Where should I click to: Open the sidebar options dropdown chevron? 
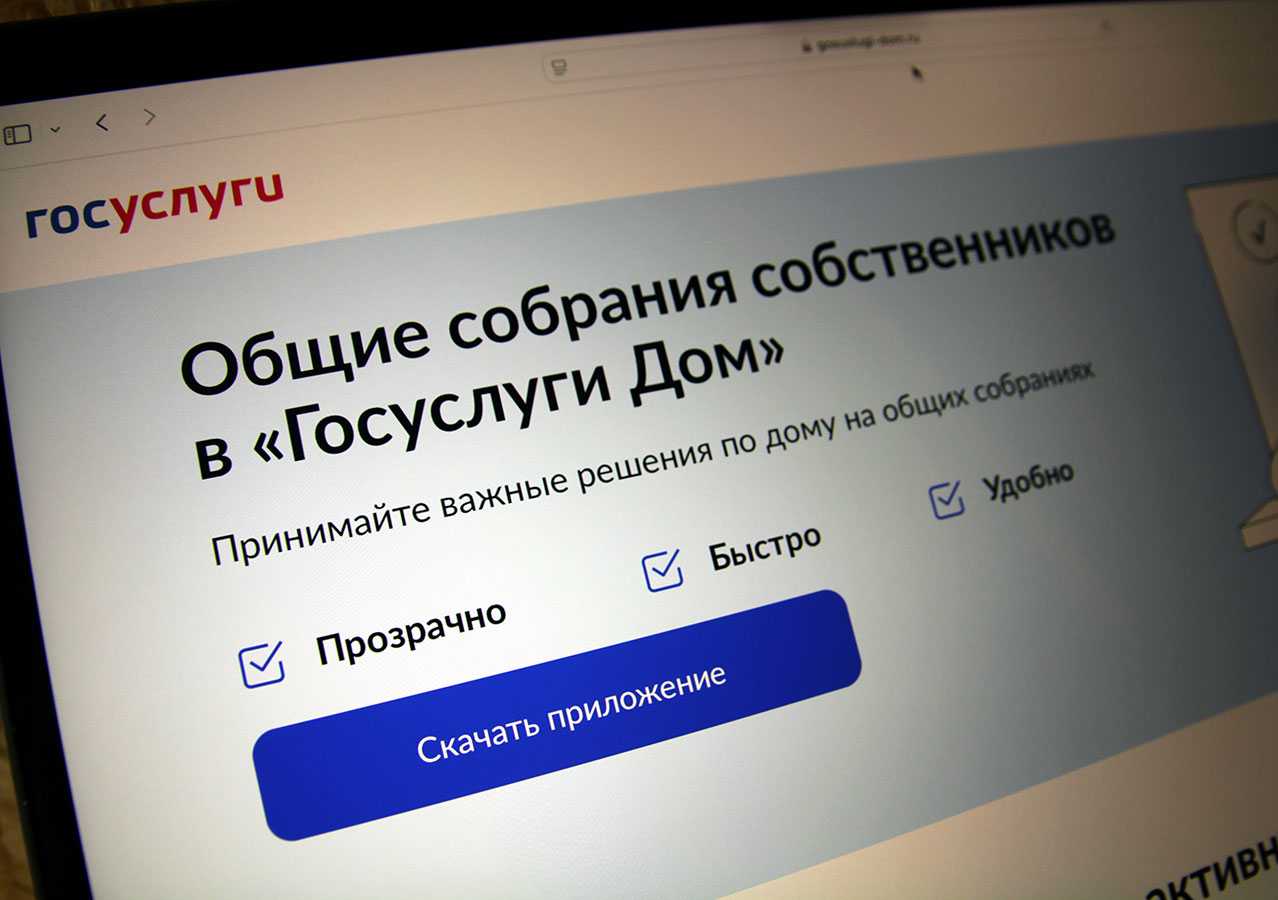point(55,129)
